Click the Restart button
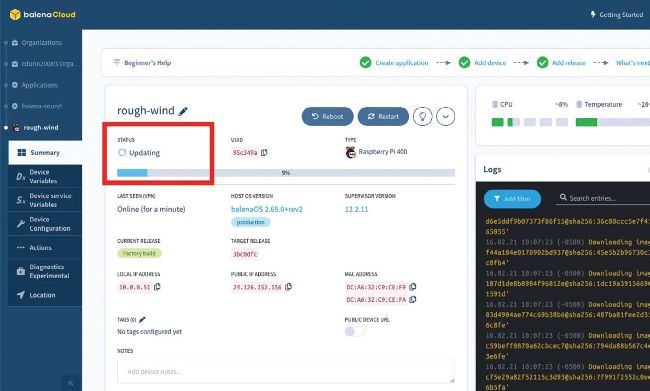 (x=383, y=117)
